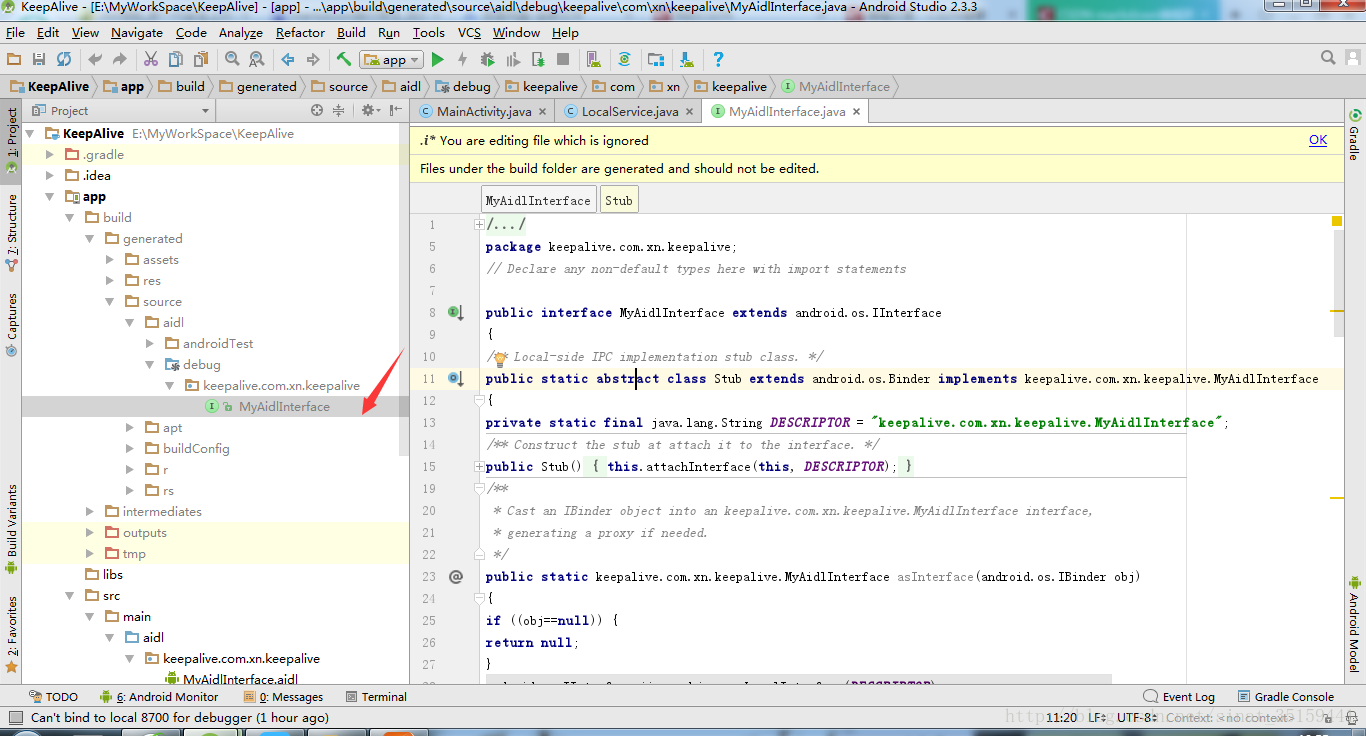The width and height of the screenshot is (1366, 736).
Task: Click the Collapse All icon in Project panel
Action: tap(337, 110)
